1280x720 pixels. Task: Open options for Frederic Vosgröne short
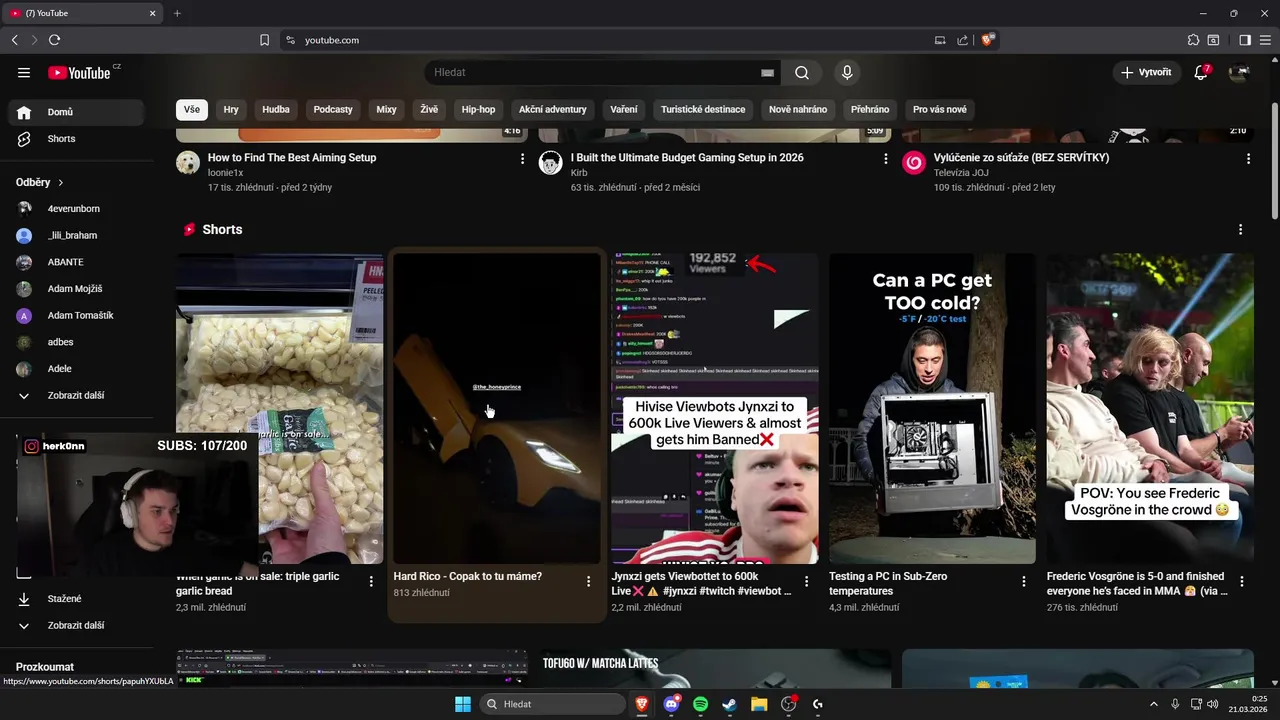(x=1241, y=581)
